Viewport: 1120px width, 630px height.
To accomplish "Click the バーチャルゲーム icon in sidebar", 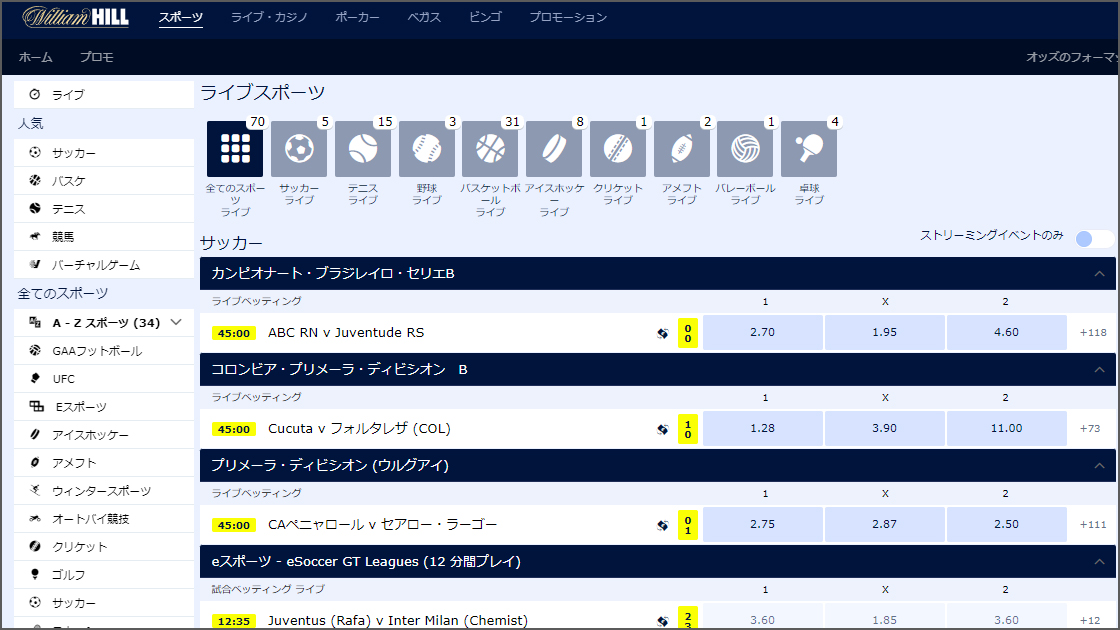I will (x=34, y=264).
